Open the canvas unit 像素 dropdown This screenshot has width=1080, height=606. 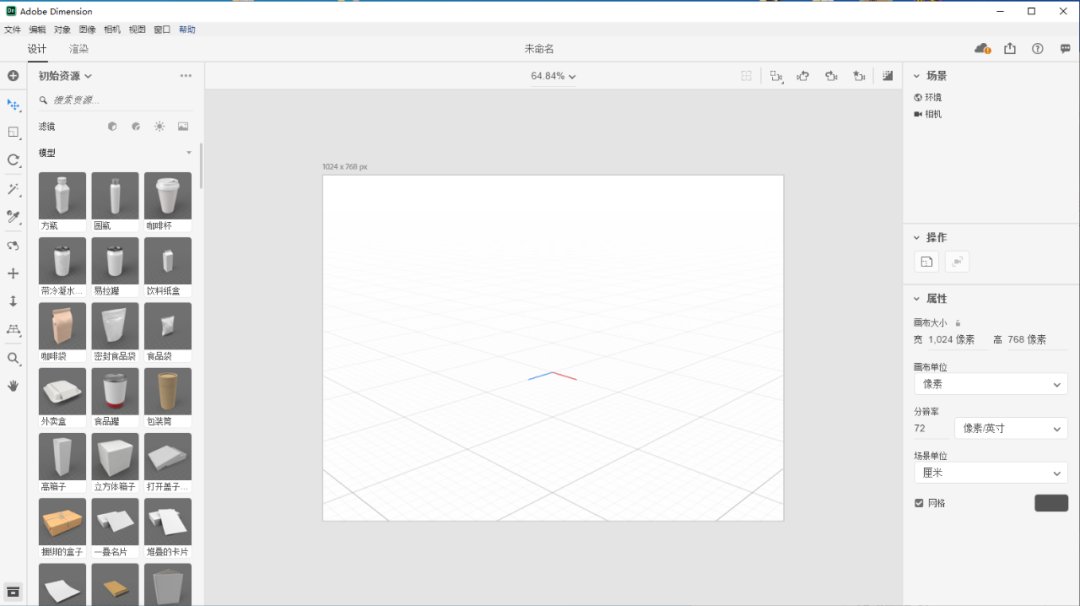(x=990, y=384)
